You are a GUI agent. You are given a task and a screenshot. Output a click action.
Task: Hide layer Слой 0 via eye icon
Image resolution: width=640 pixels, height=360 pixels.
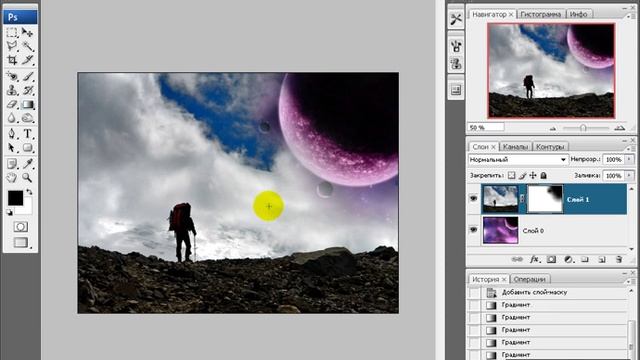[473, 230]
